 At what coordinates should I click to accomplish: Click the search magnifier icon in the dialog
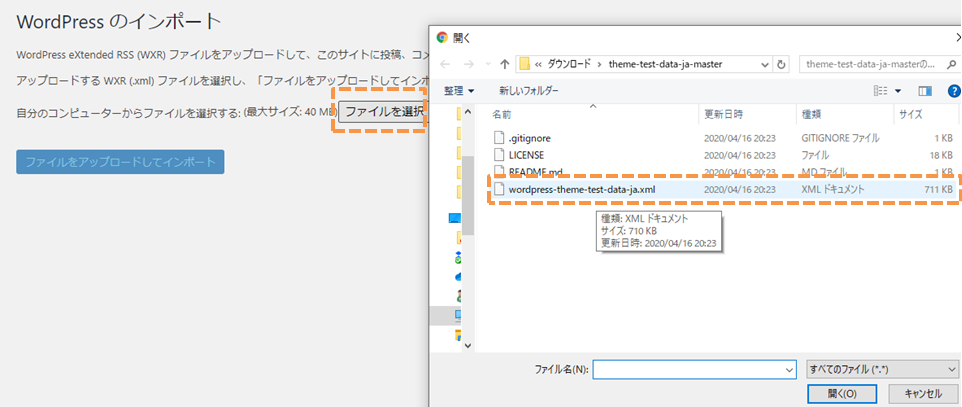952,64
